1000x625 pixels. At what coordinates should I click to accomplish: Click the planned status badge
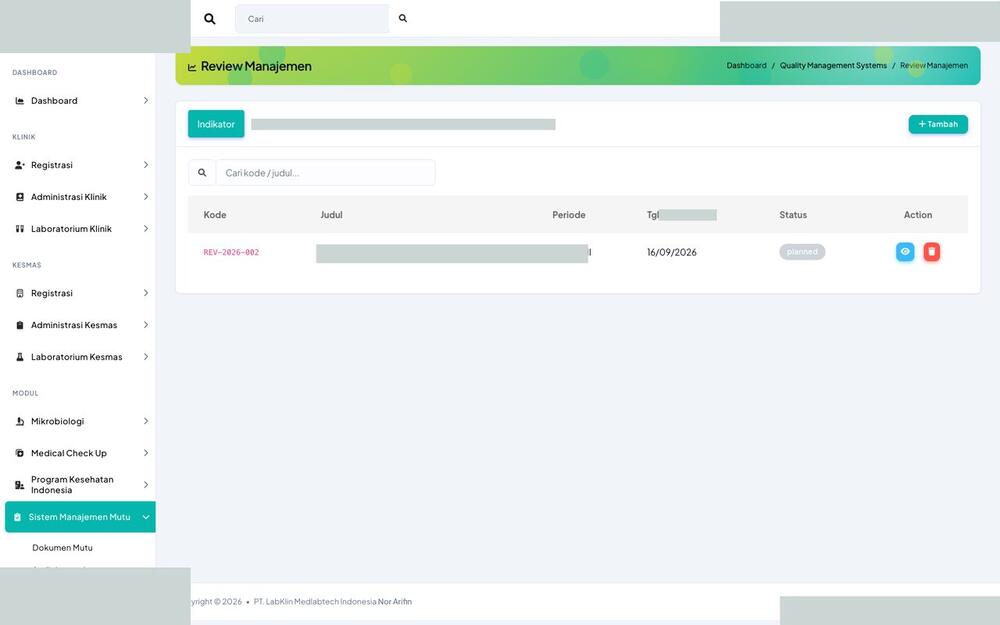point(802,252)
